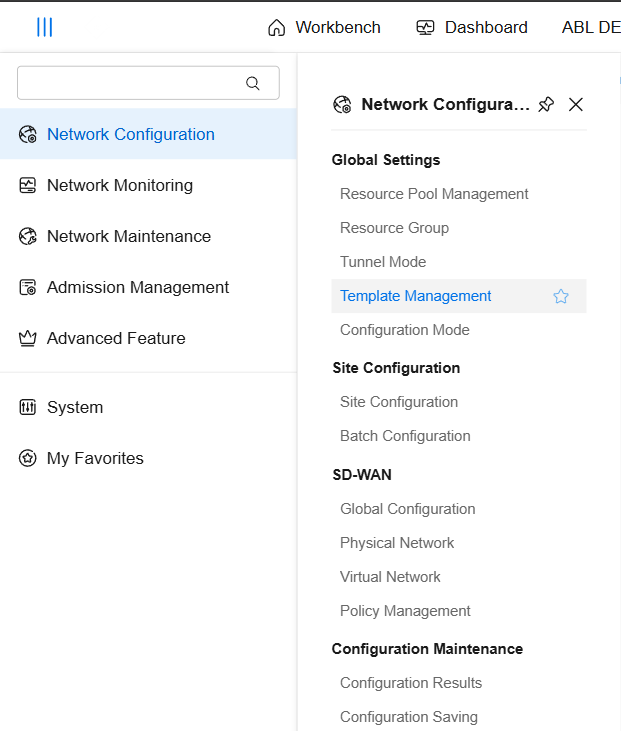Click the Admission Management sidebar icon

coord(28,287)
